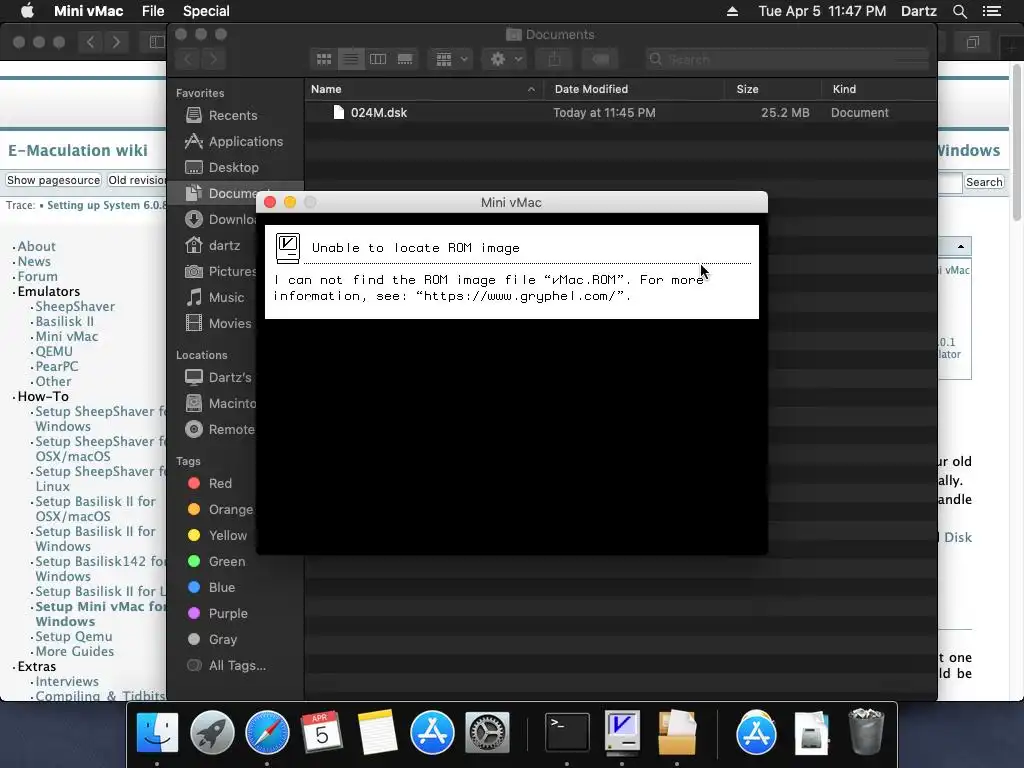Click Finder share button
The height and width of the screenshot is (768, 1024).
click(554, 59)
